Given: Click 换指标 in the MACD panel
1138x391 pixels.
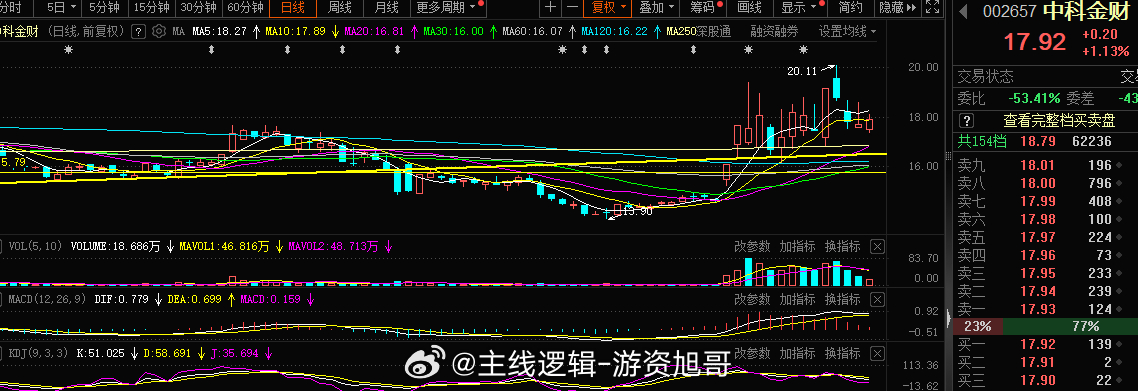Looking at the screenshot, I should 843,299.
